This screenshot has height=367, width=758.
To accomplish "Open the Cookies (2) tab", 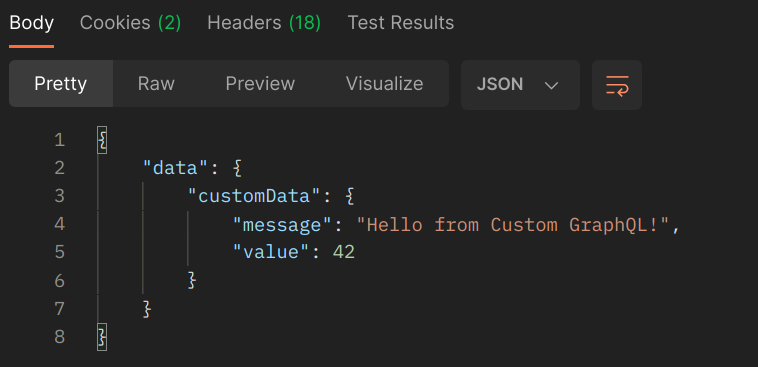I will [x=131, y=23].
